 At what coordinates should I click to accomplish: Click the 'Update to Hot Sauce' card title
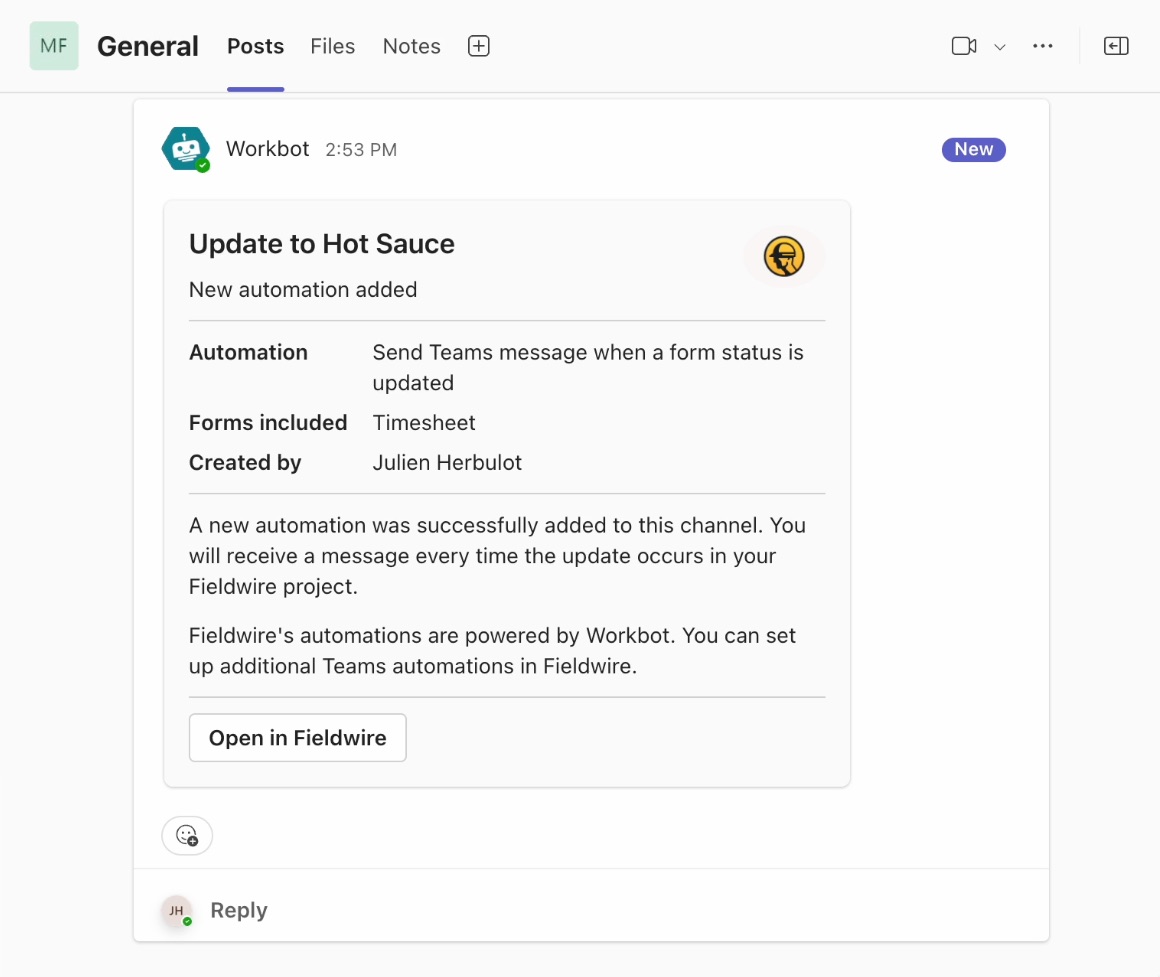click(x=322, y=244)
